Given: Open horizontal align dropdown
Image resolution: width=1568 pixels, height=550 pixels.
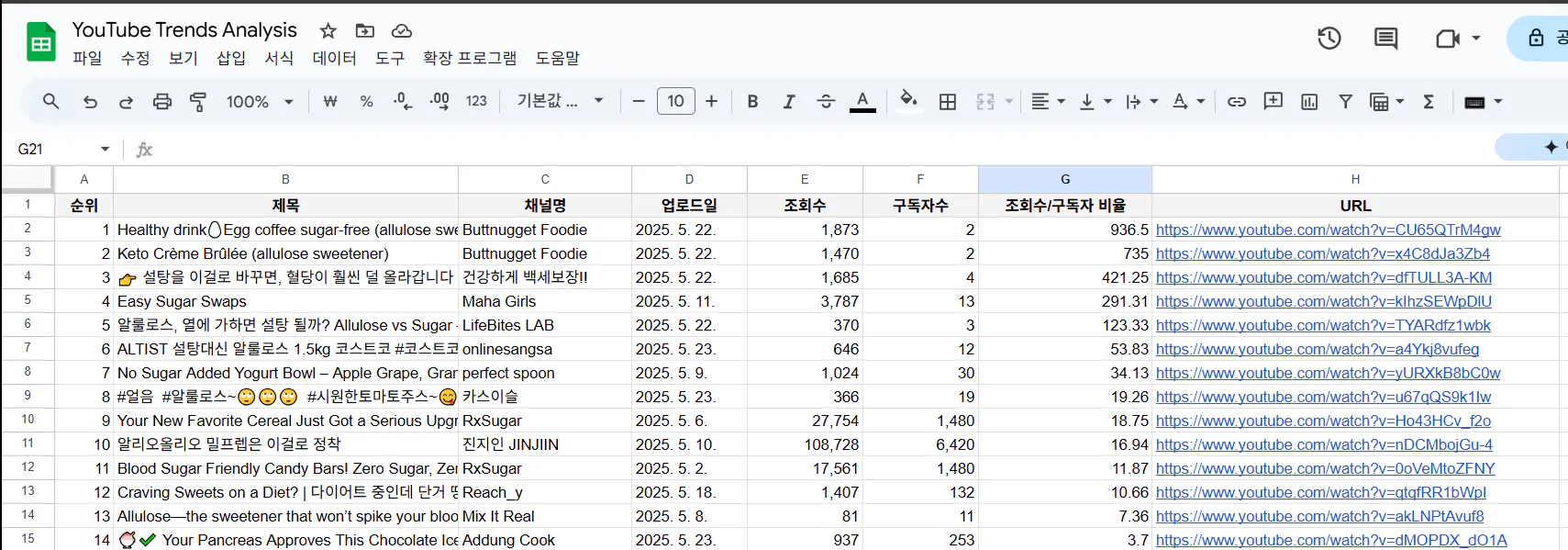Looking at the screenshot, I should tap(1048, 101).
